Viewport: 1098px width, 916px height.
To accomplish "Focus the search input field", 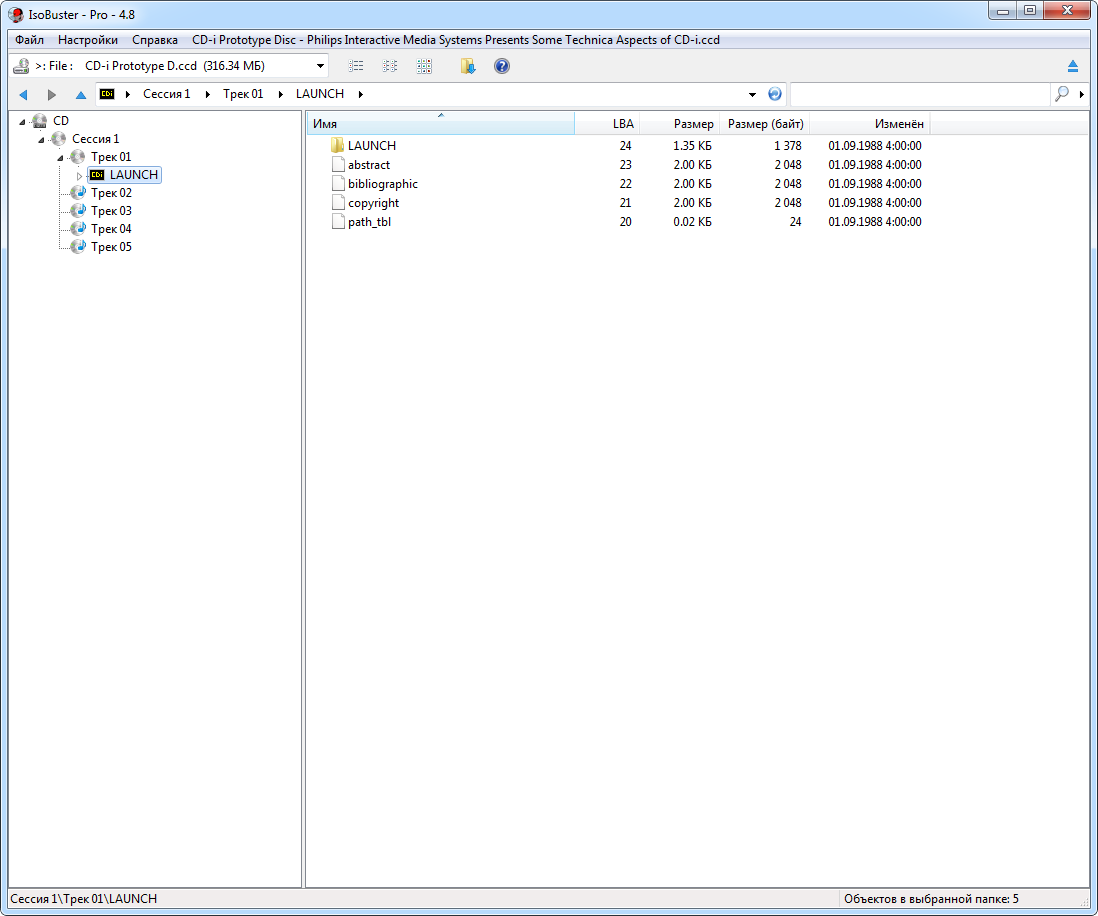I will tap(920, 94).
